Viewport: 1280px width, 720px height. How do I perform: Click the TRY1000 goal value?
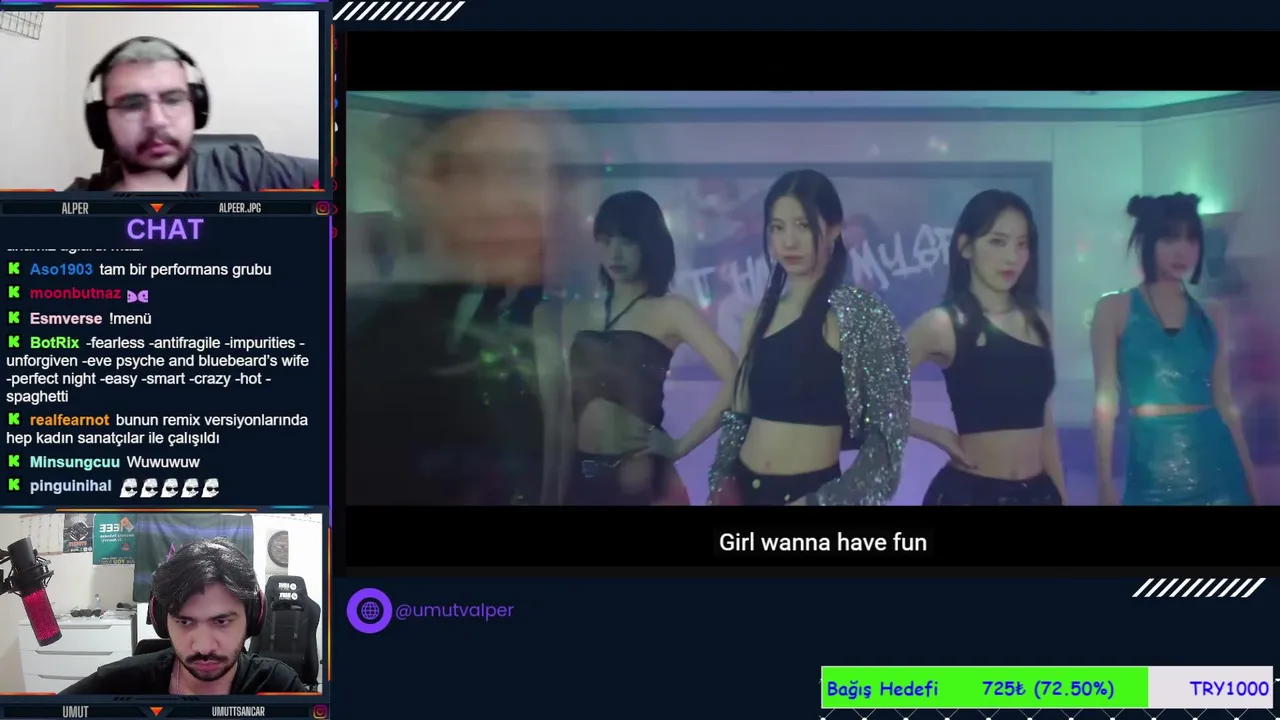(1229, 689)
